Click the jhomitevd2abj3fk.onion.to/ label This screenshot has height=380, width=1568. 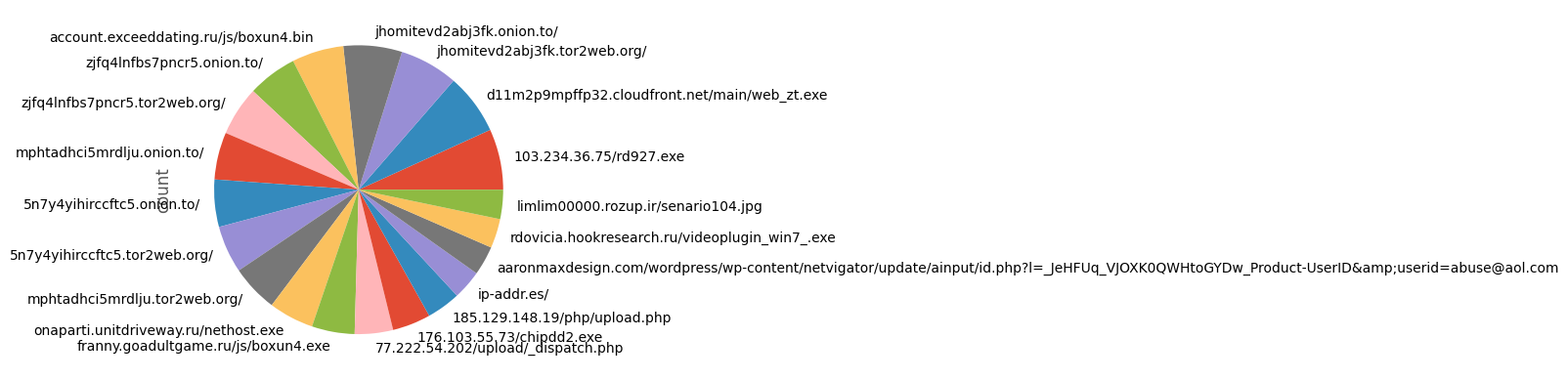pos(466,32)
